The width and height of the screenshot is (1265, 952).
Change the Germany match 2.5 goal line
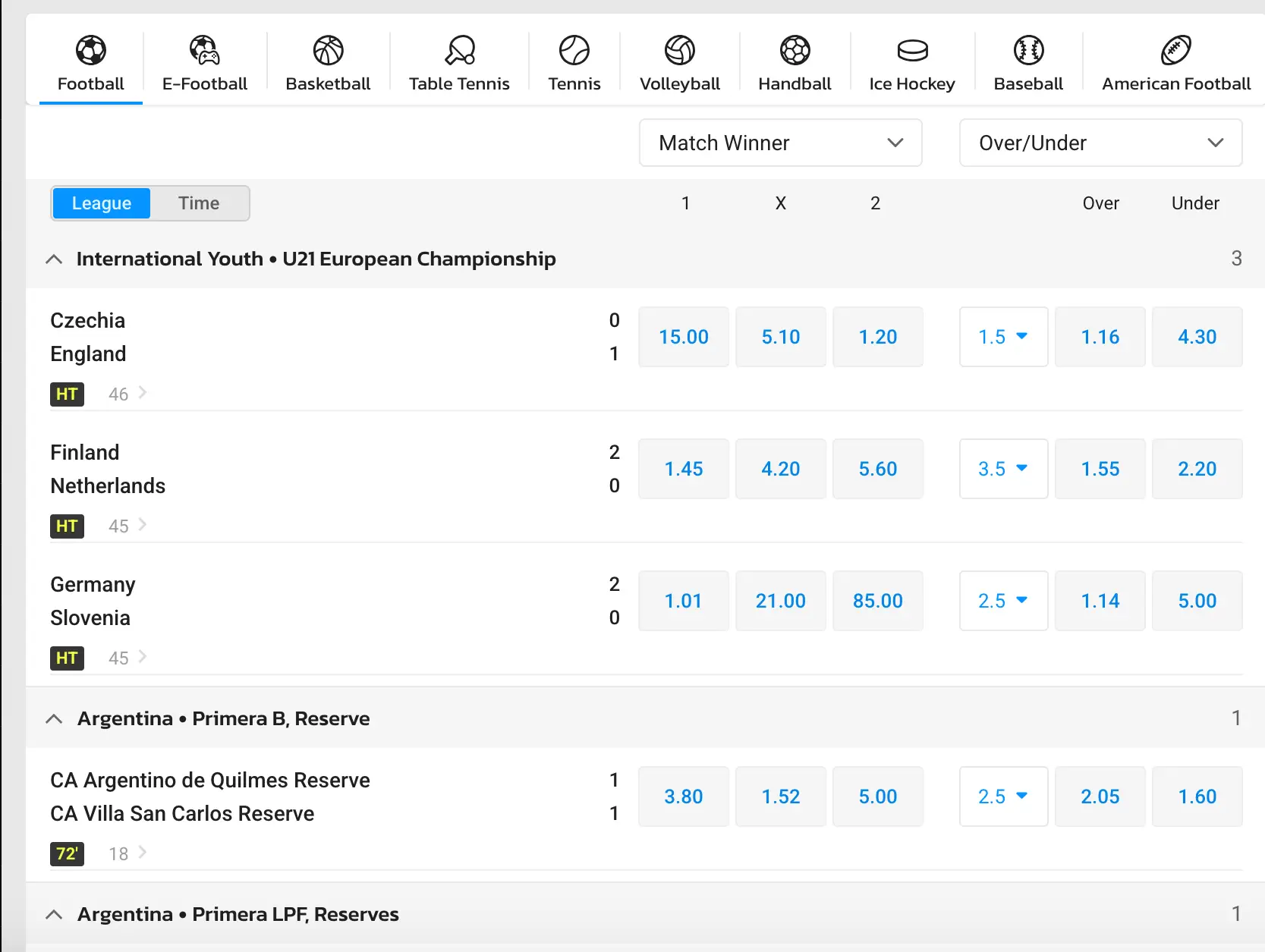point(1002,601)
